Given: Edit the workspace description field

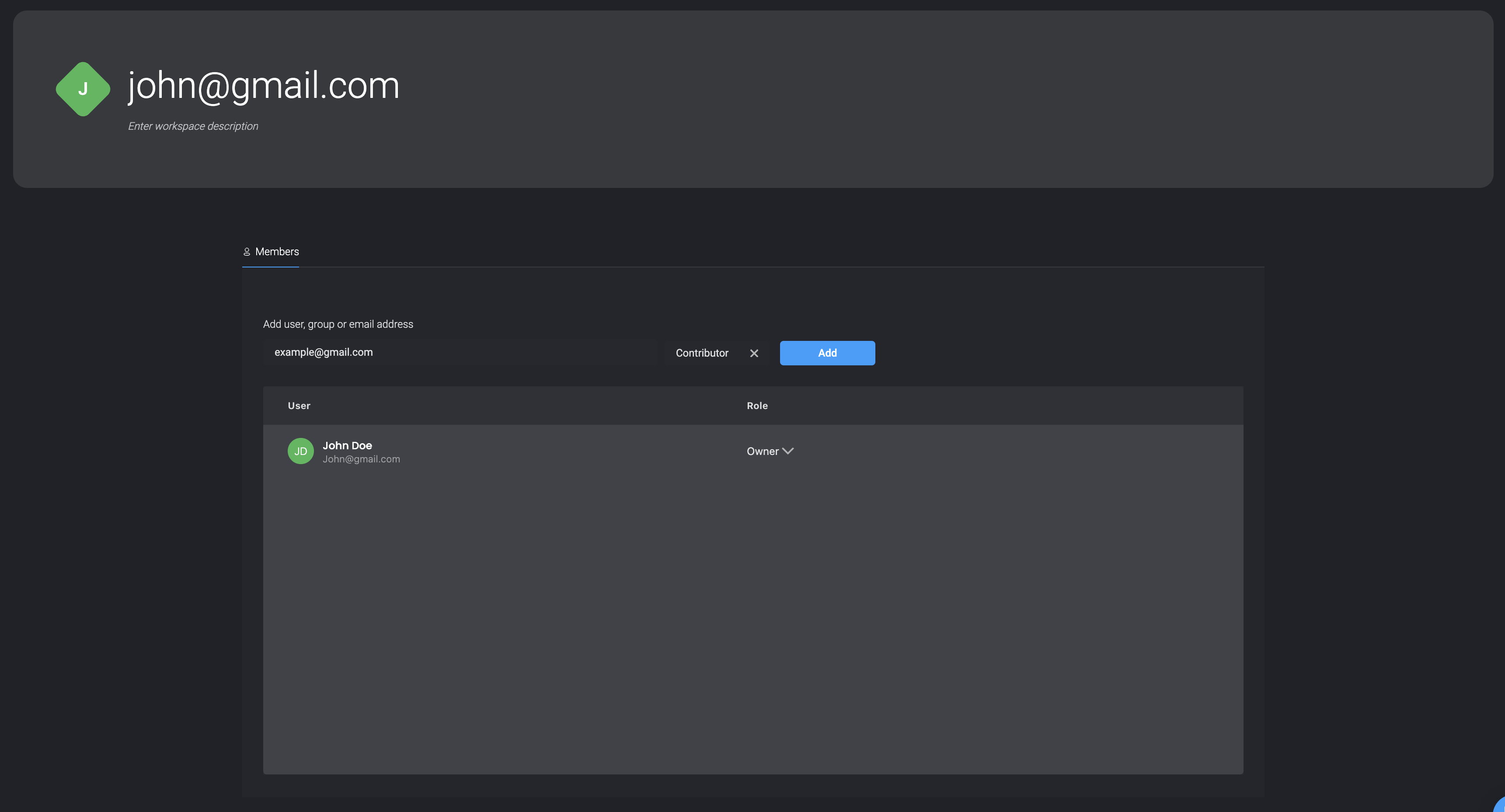Looking at the screenshot, I should (193, 126).
